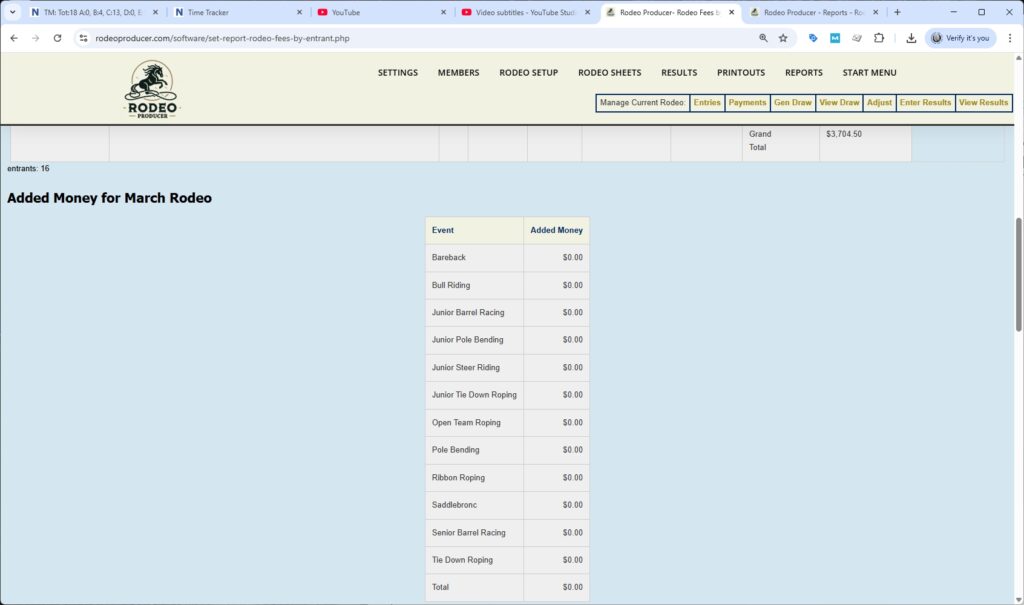Open Entries in Manage Current Rodeo bar
1024x605 pixels.
(x=706, y=102)
